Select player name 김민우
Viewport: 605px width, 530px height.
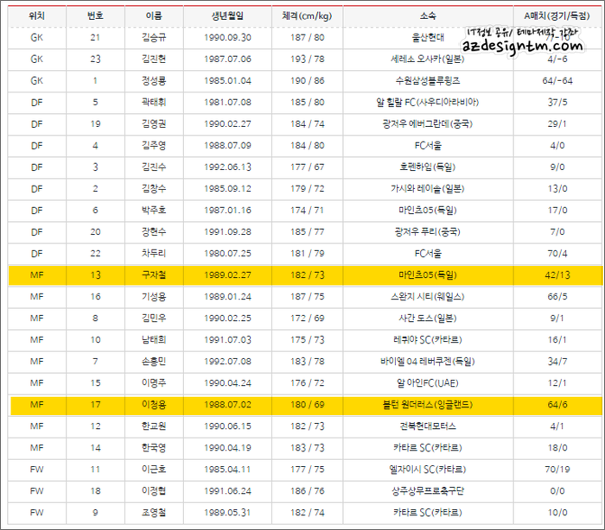[x=154, y=319]
